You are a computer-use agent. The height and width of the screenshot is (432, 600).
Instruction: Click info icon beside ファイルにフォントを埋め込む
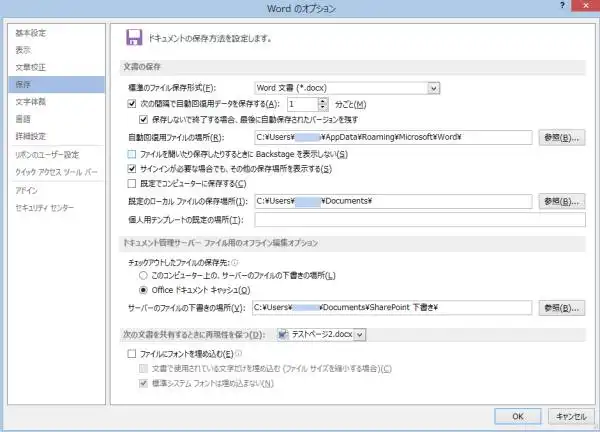[239, 354]
